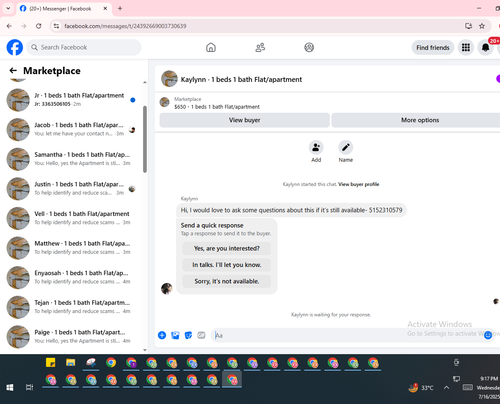
Task: Choose a sticker in the composer
Action: [188, 335]
